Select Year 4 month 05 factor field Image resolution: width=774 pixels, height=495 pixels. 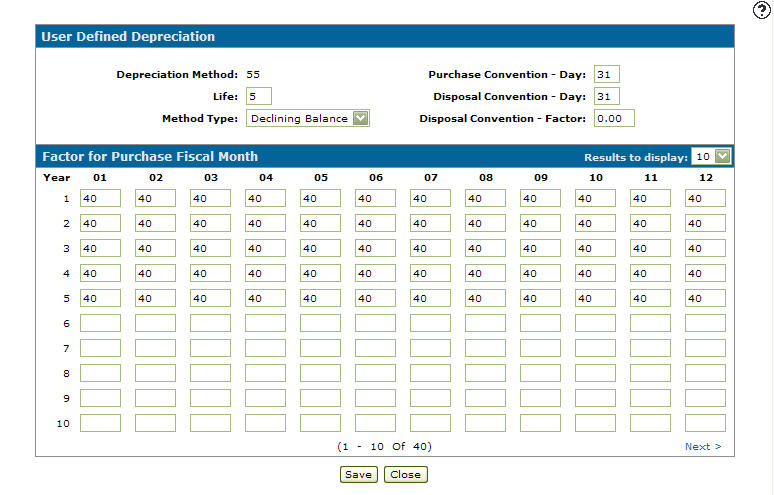point(320,273)
